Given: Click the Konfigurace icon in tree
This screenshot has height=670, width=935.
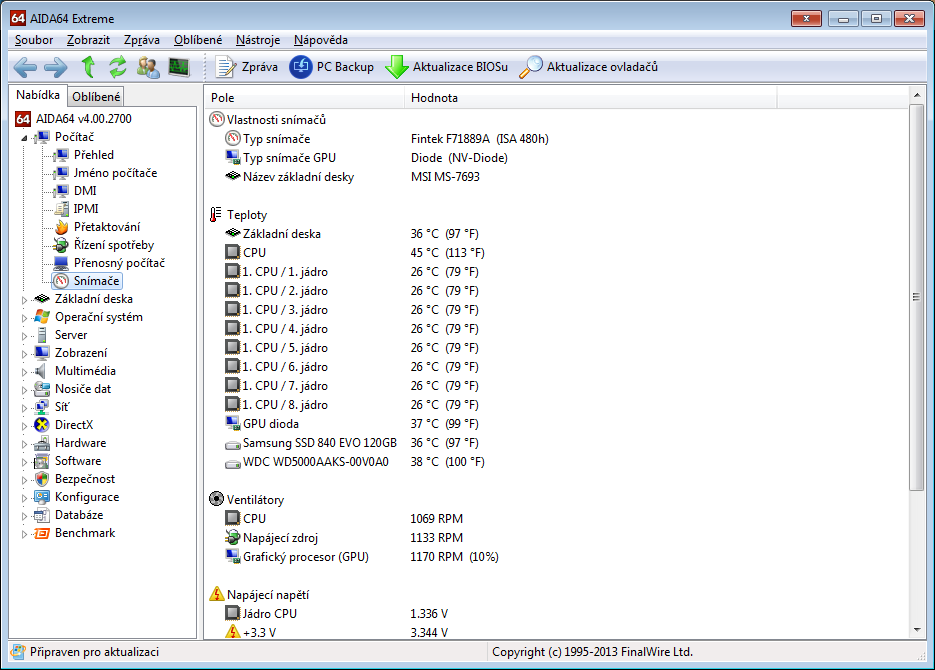Looking at the screenshot, I should click(x=42, y=497).
